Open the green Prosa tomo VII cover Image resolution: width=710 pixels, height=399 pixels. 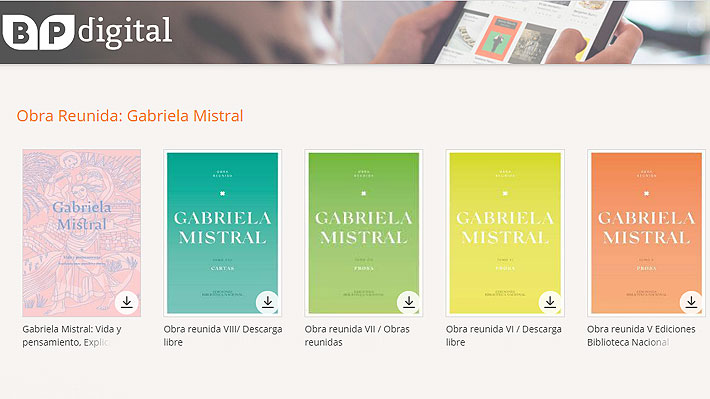tap(364, 233)
